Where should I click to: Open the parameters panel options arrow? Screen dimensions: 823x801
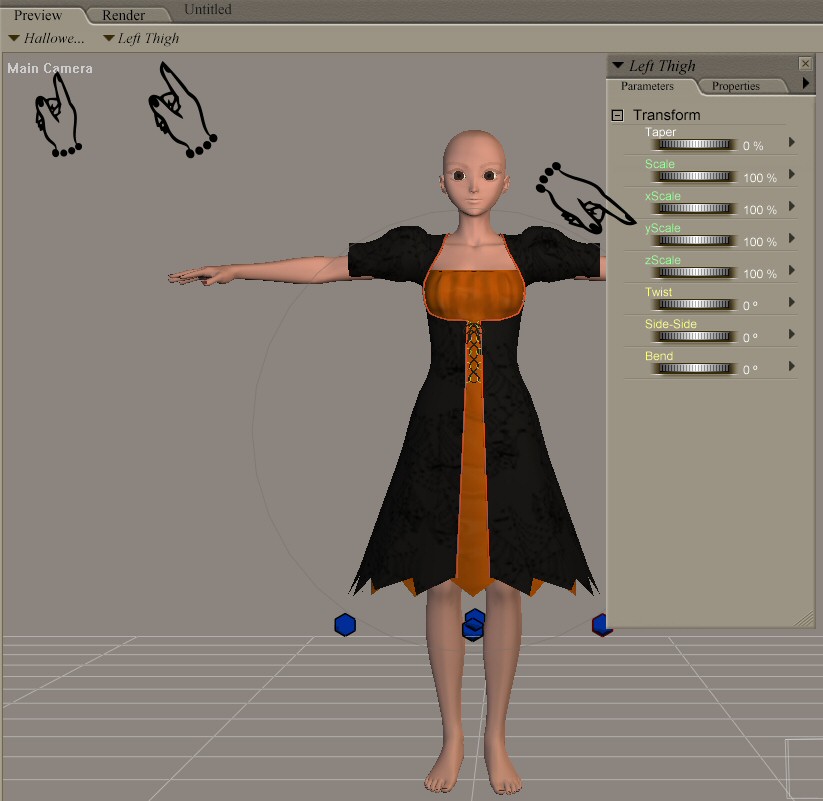coord(806,85)
